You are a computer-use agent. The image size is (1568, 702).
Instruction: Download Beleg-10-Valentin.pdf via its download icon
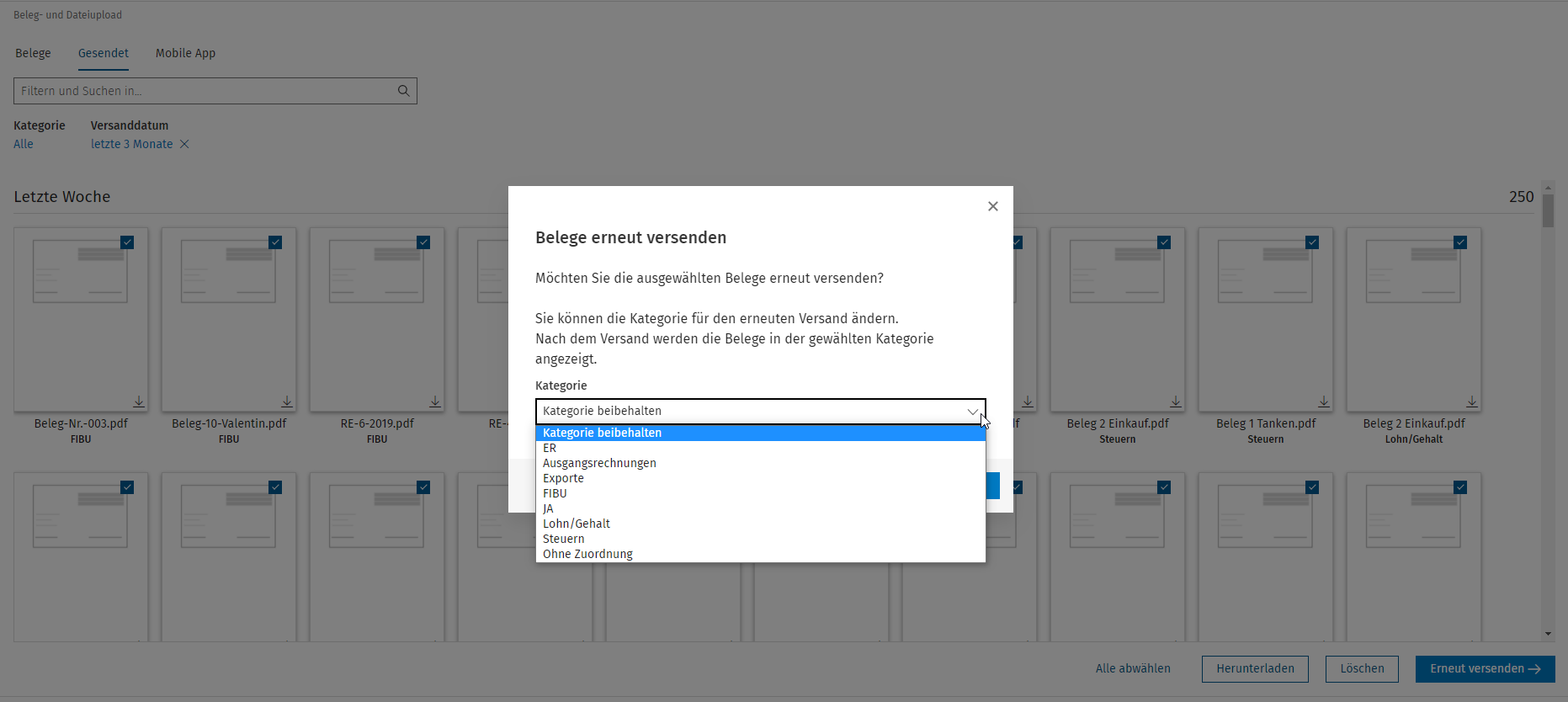pyautogui.click(x=287, y=402)
